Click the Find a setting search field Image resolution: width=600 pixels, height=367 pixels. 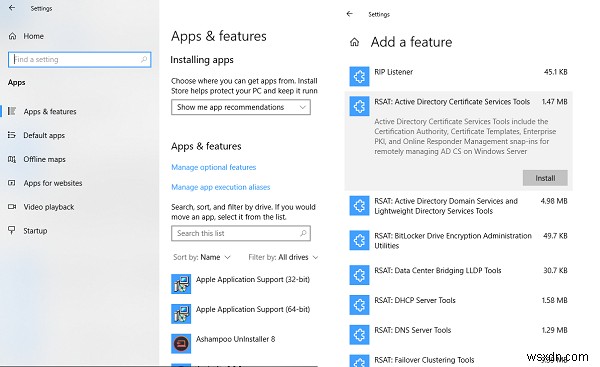pos(80,59)
